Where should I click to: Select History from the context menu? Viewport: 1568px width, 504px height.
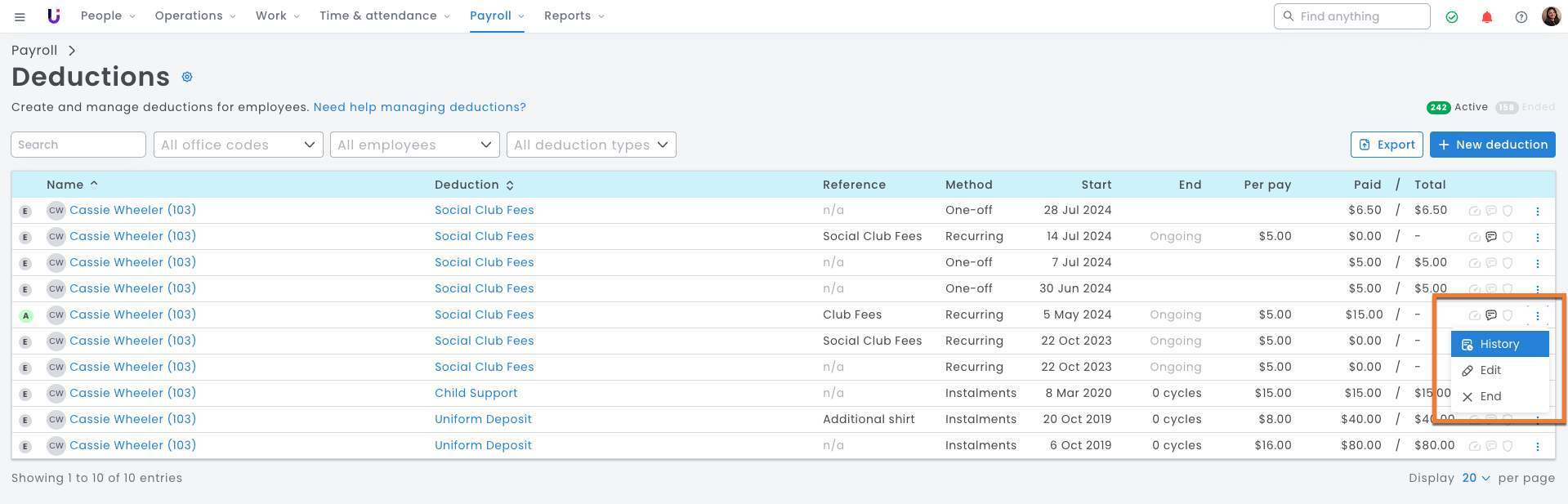pyautogui.click(x=1499, y=344)
